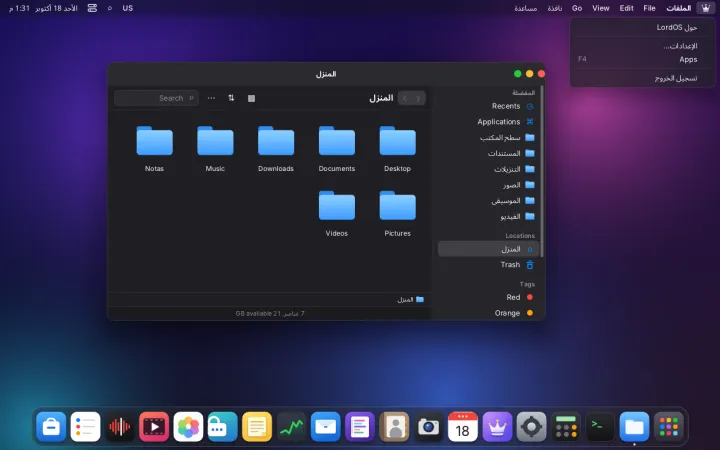Click the sidebar scrollbar in Files window
Viewport: 720px width, 450px height.
(542, 171)
